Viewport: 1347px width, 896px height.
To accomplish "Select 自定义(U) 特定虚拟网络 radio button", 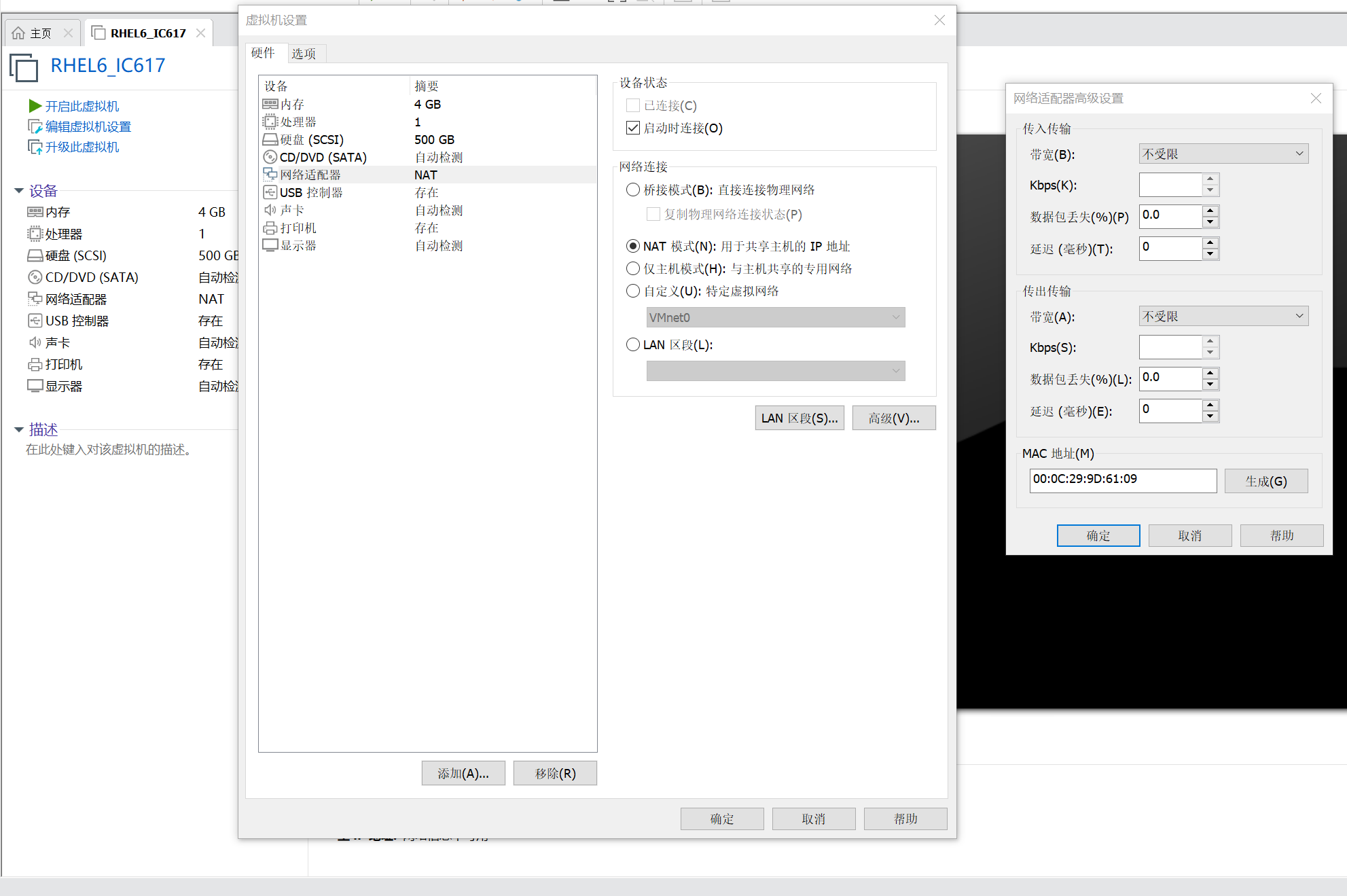I will pyautogui.click(x=633, y=291).
